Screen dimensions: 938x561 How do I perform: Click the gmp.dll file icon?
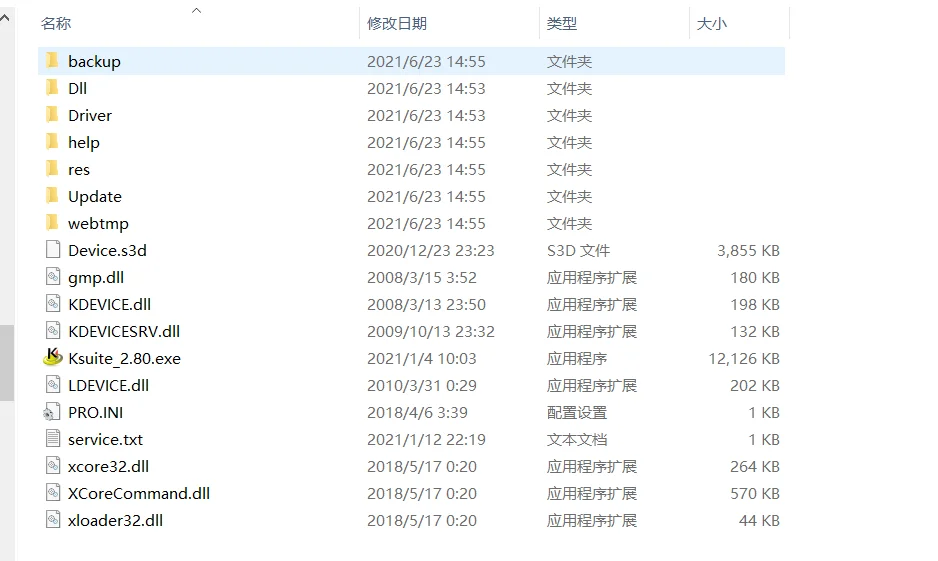pos(53,276)
